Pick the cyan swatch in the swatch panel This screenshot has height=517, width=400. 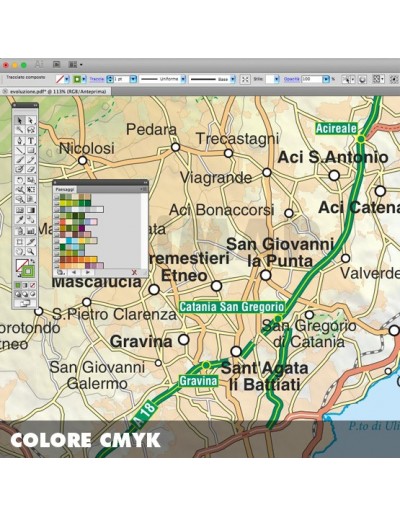69,241
